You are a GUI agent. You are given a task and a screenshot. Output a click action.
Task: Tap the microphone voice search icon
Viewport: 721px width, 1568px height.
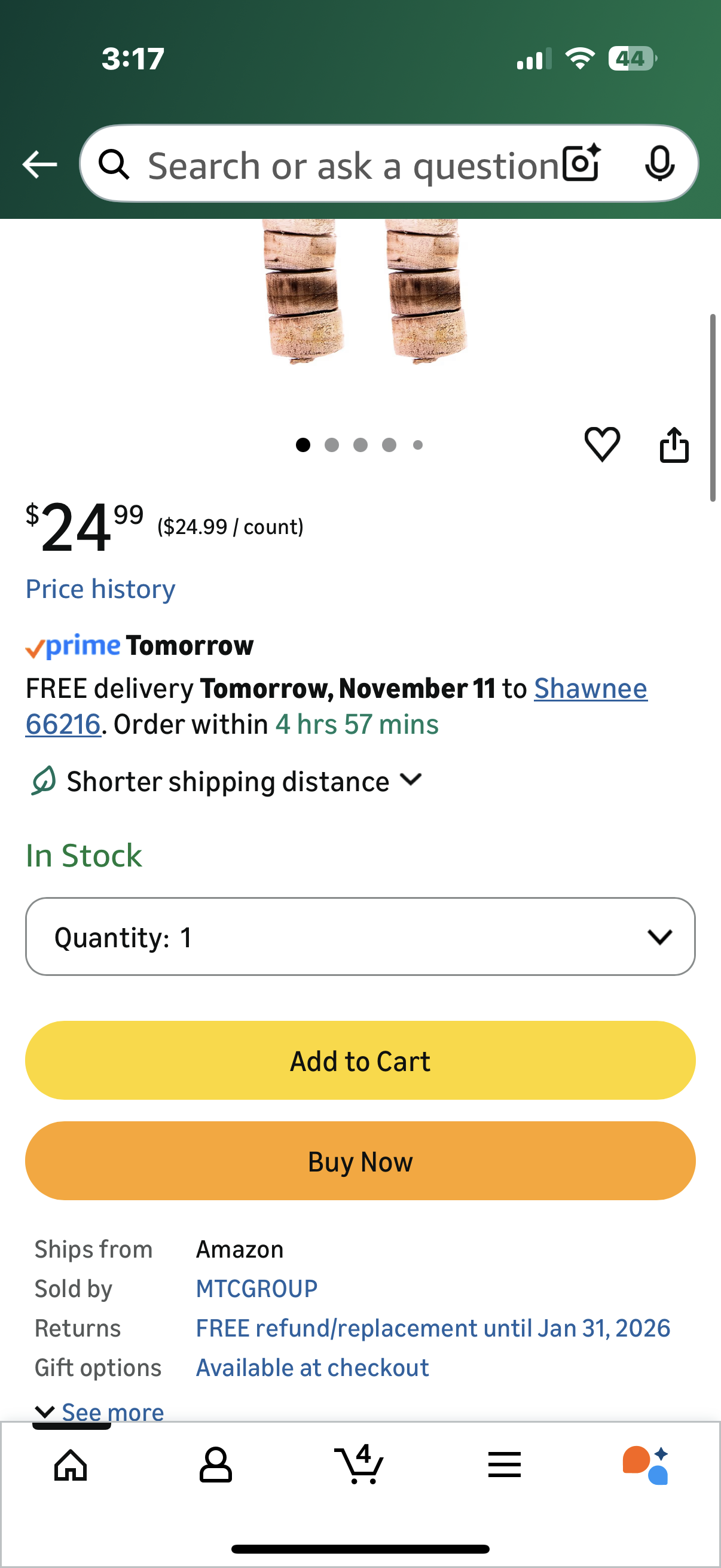(659, 163)
